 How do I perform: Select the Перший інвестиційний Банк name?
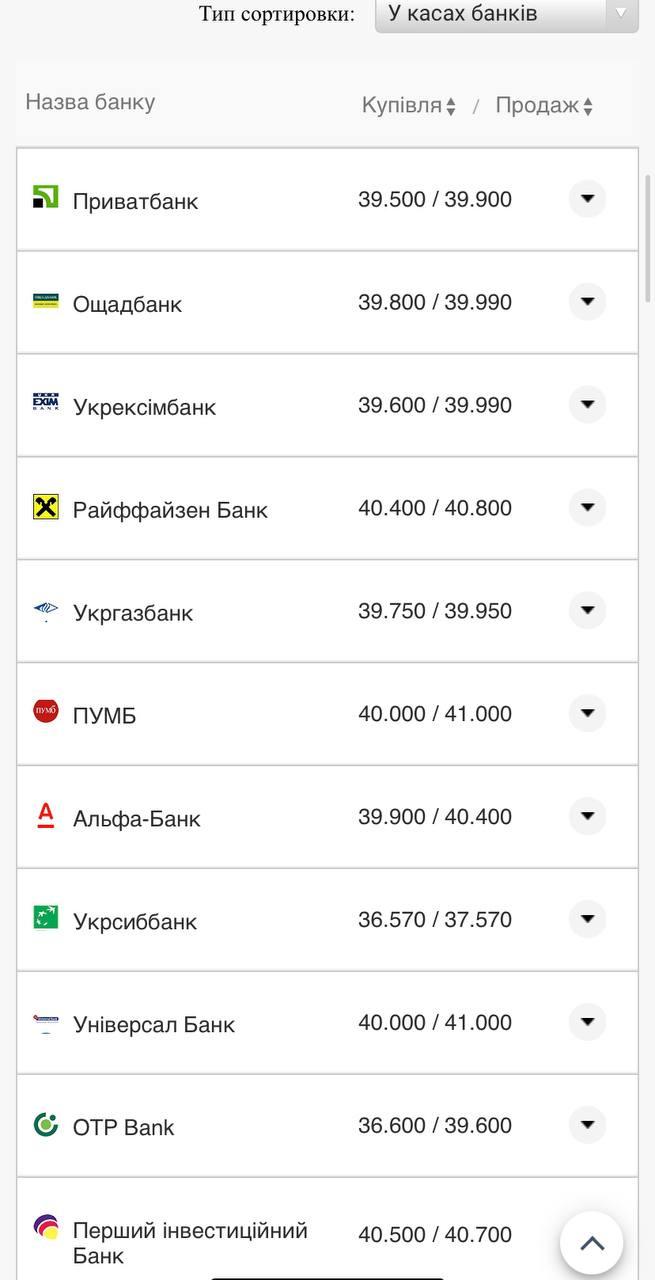coord(189,1242)
